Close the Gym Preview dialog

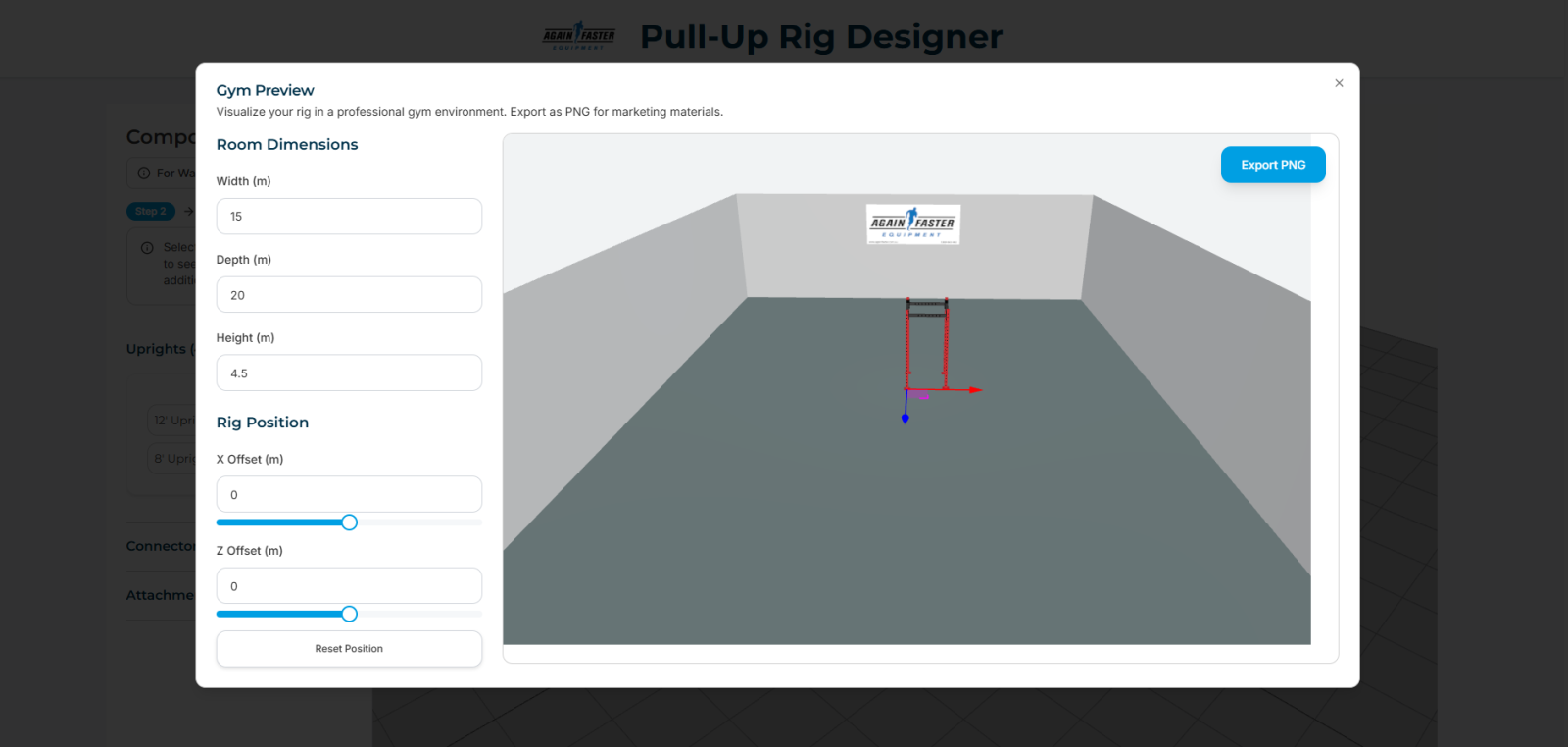tap(1339, 83)
